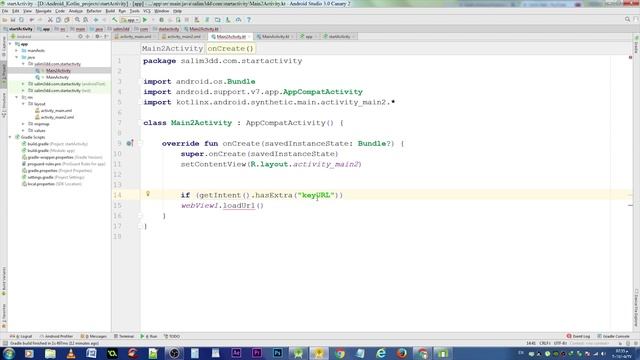Collapse the layout folder
The height and width of the screenshot is (360, 640).
pyautogui.click(x=23, y=104)
